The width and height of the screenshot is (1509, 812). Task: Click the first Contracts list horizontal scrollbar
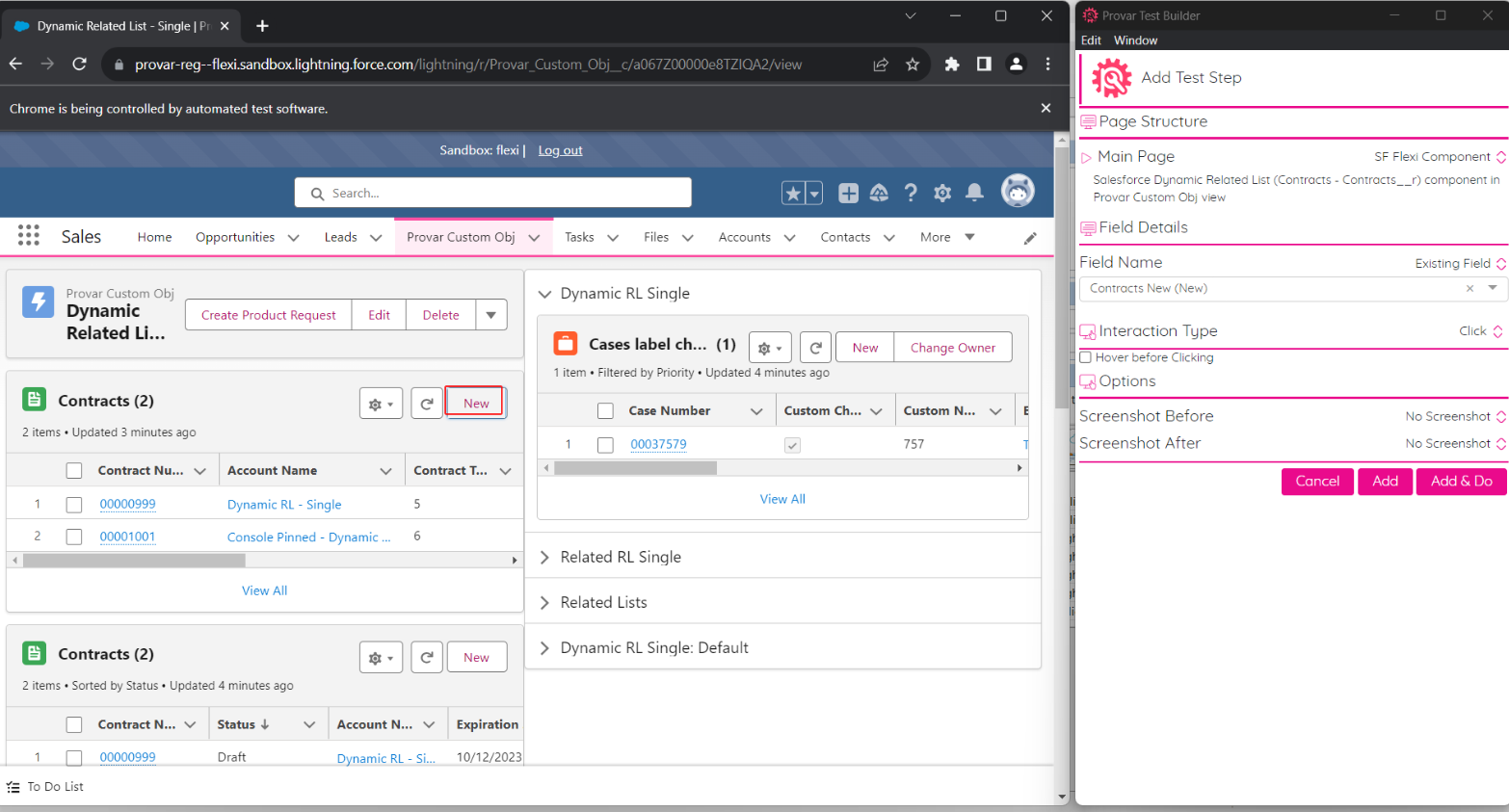pyautogui.click(x=134, y=561)
